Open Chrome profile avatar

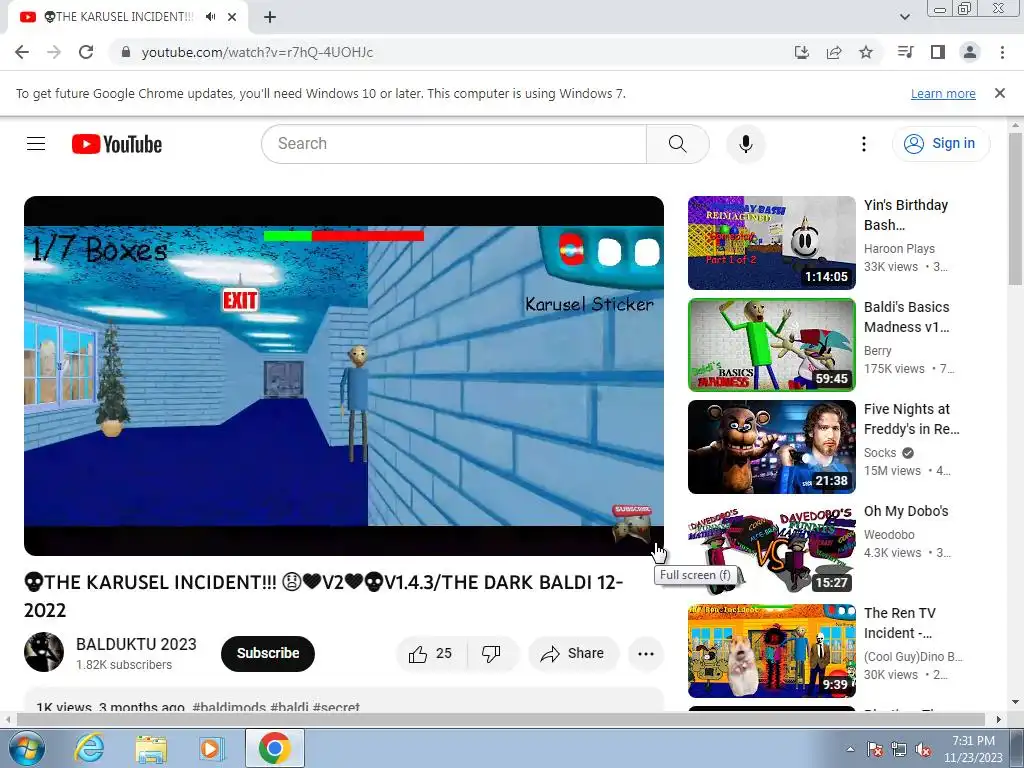970,52
